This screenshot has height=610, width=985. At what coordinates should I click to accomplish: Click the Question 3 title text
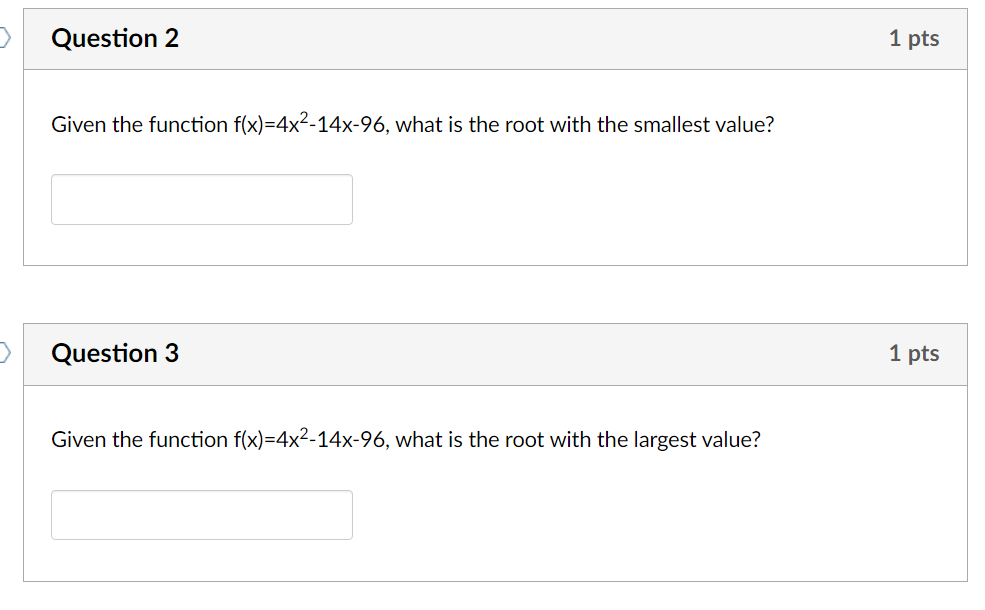point(115,353)
